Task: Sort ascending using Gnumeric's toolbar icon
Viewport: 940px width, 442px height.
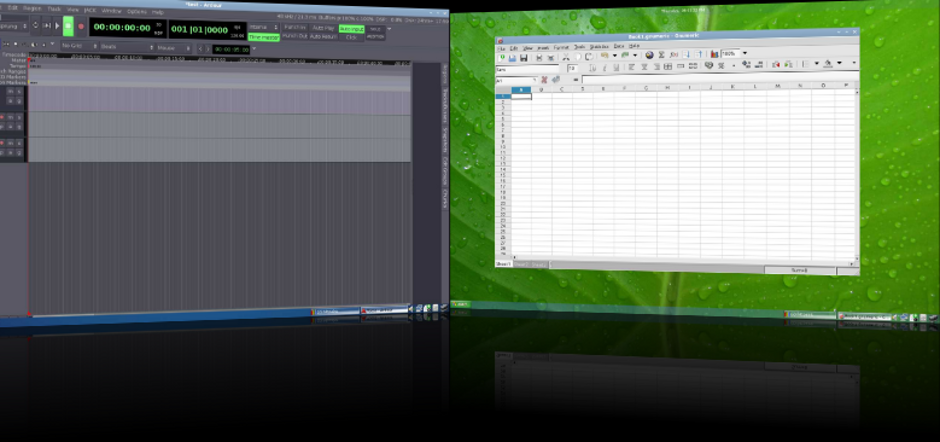Action: [686, 54]
